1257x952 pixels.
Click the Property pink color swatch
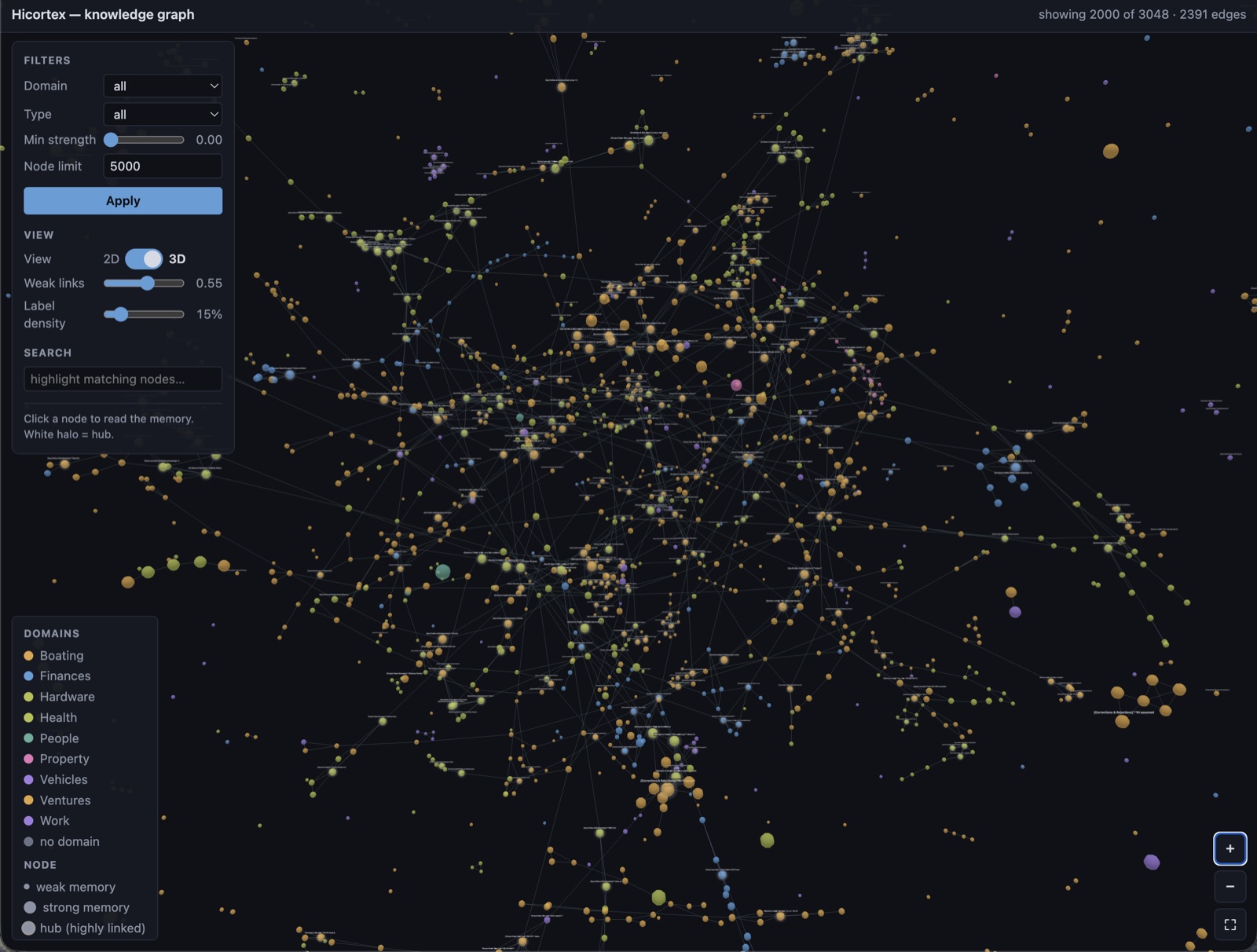click(28, 759)
